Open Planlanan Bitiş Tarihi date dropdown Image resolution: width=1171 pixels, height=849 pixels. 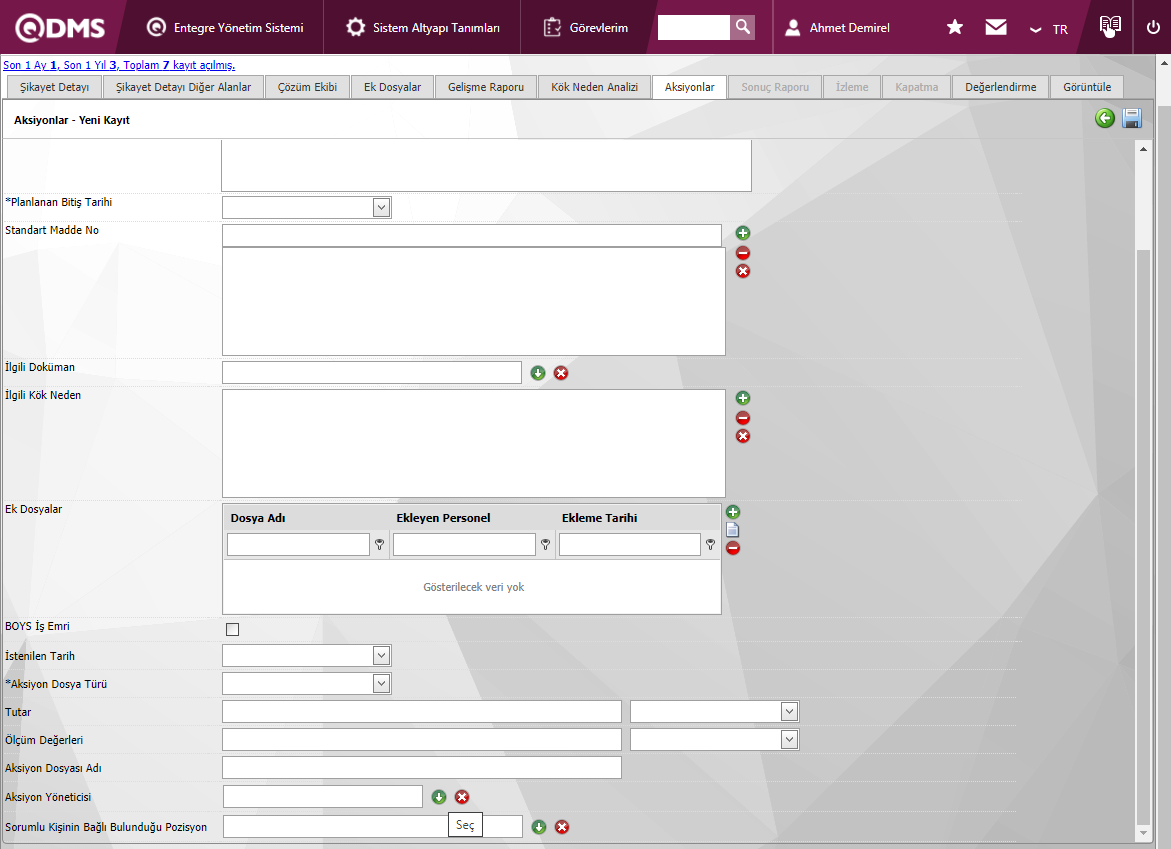coord(381,207)
